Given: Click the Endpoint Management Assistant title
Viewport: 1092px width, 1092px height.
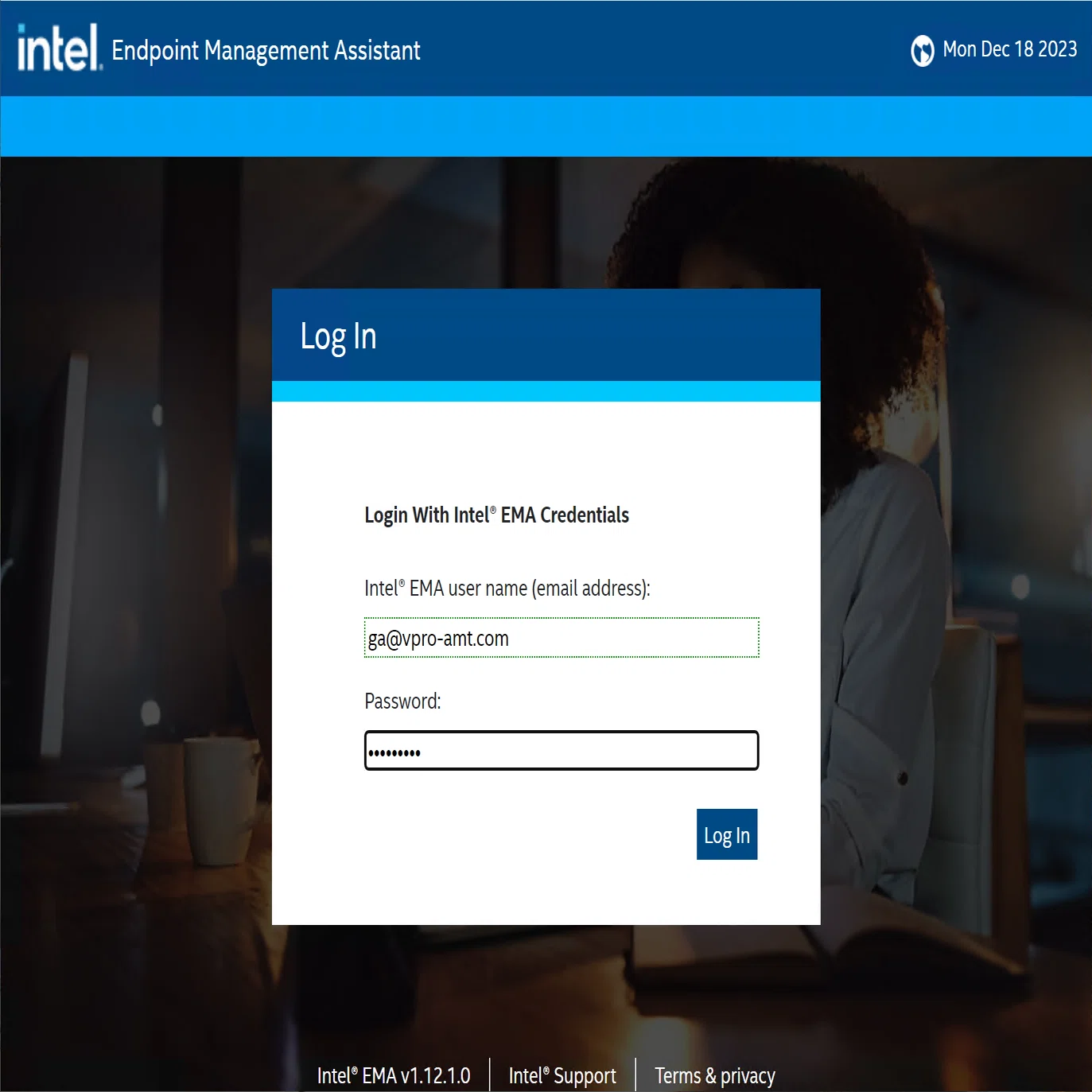Looking at the screenshot, I should pyautogui.click(x=266, y=51).
